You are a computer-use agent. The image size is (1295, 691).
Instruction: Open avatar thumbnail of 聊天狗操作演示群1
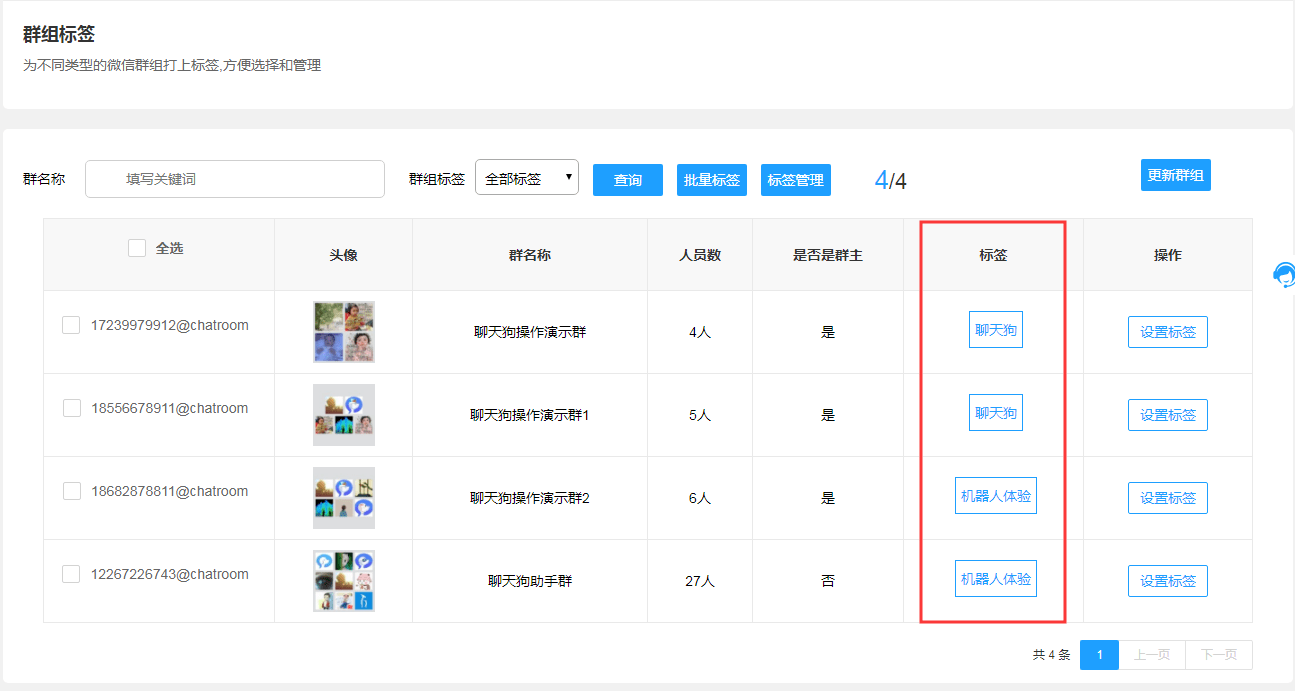point(344,415)
